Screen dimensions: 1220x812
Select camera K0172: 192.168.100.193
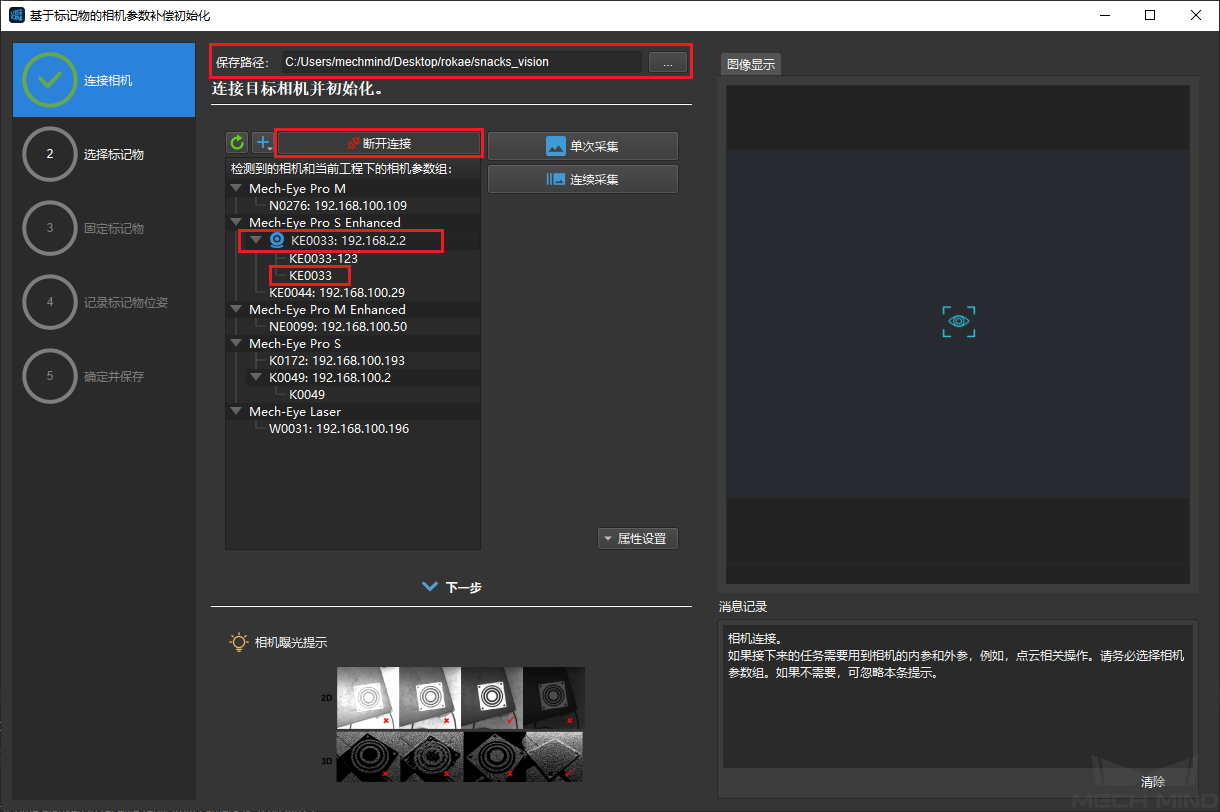point(337,360)
